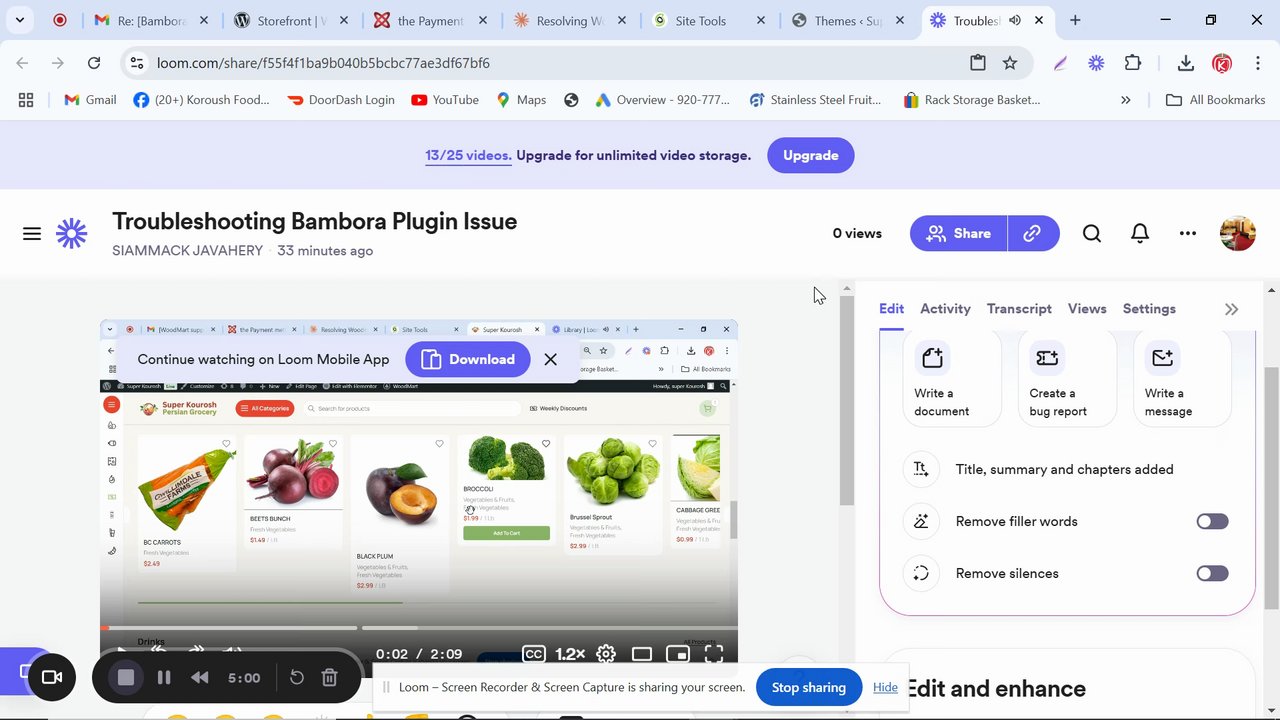The image size is (1280, 720).
Task: Select the Edit tab
Action: [891, 309]
